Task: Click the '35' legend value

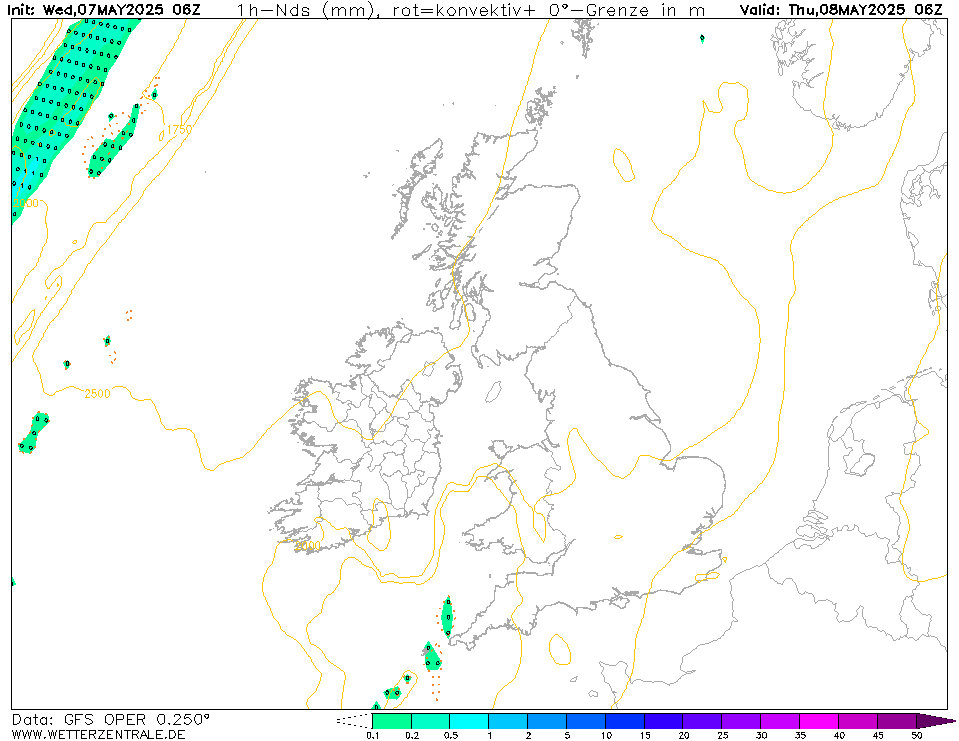Action: pos(800,735)
